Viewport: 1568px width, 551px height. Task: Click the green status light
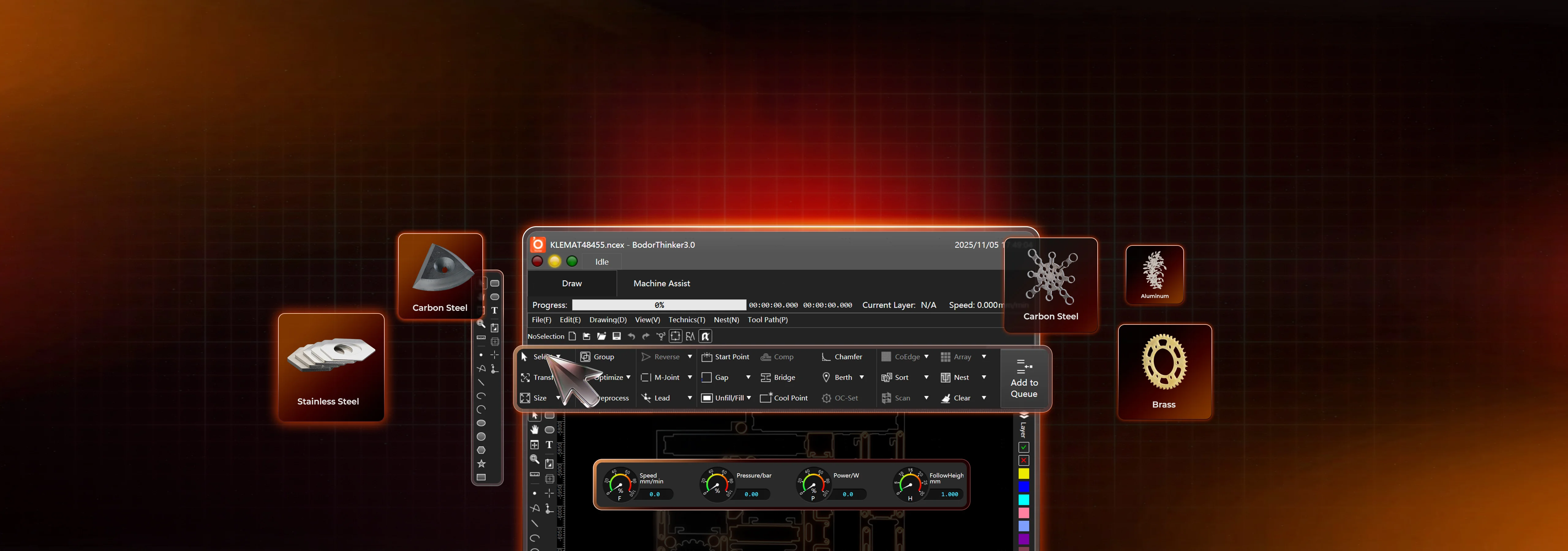[571, 261]
